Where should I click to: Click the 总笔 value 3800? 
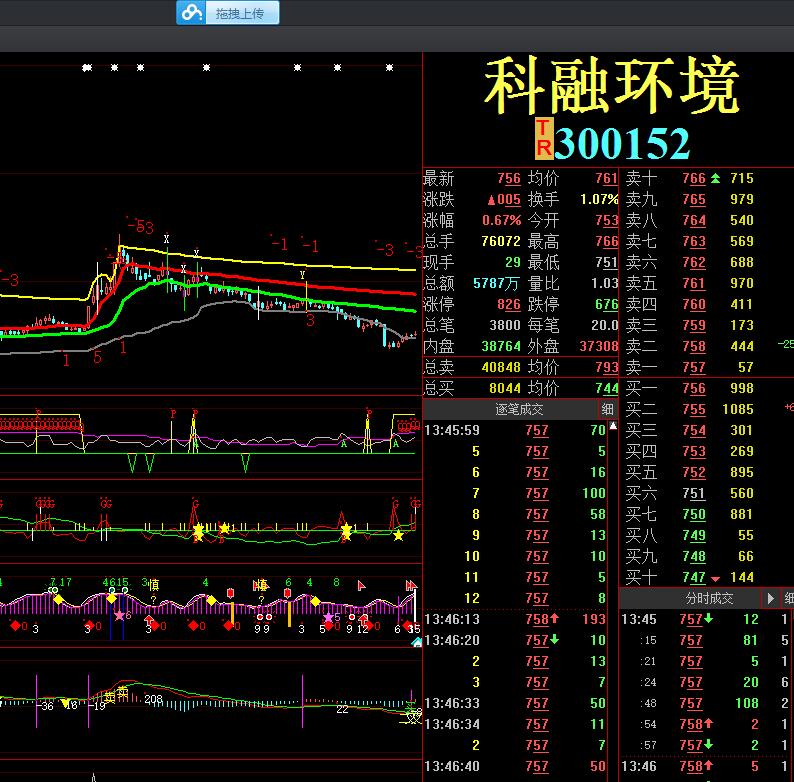505,325
